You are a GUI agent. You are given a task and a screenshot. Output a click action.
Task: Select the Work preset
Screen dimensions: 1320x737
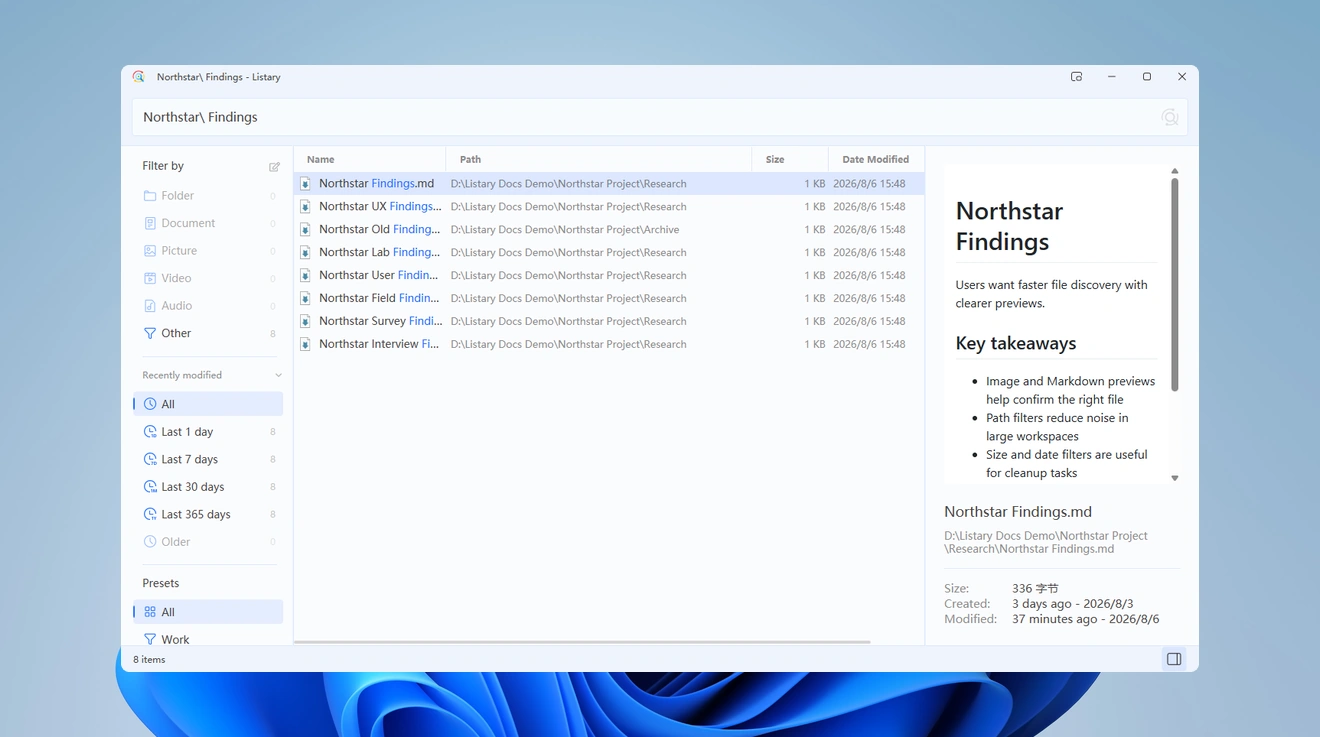(208, 639)
